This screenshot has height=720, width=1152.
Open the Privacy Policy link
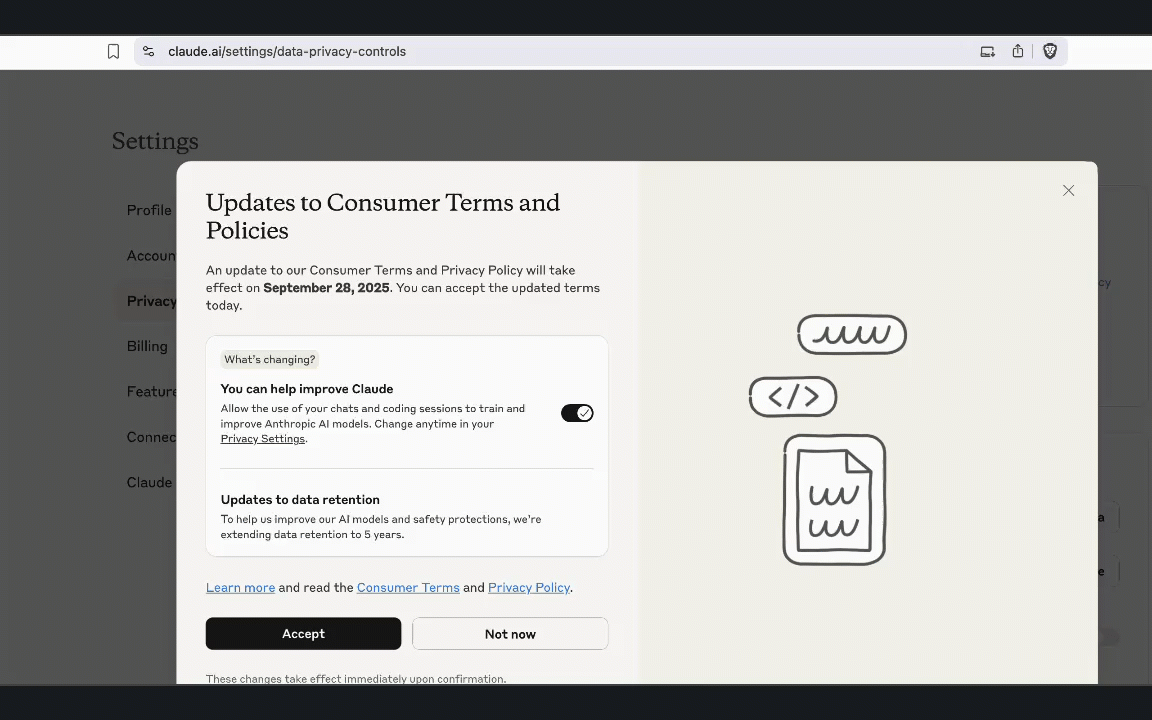pyautogui.click(x=528, y=587)
